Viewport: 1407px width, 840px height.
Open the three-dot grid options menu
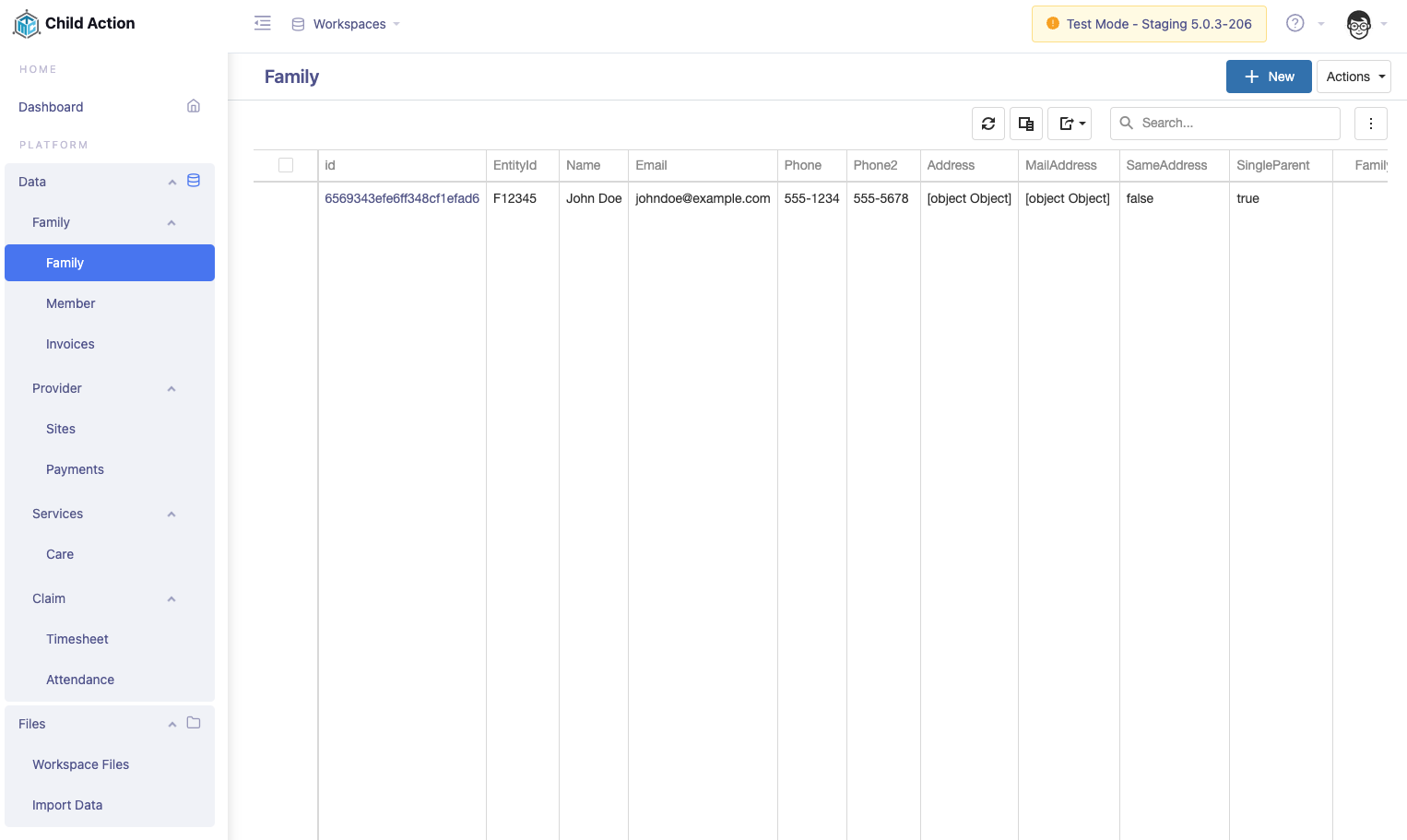1371,123
